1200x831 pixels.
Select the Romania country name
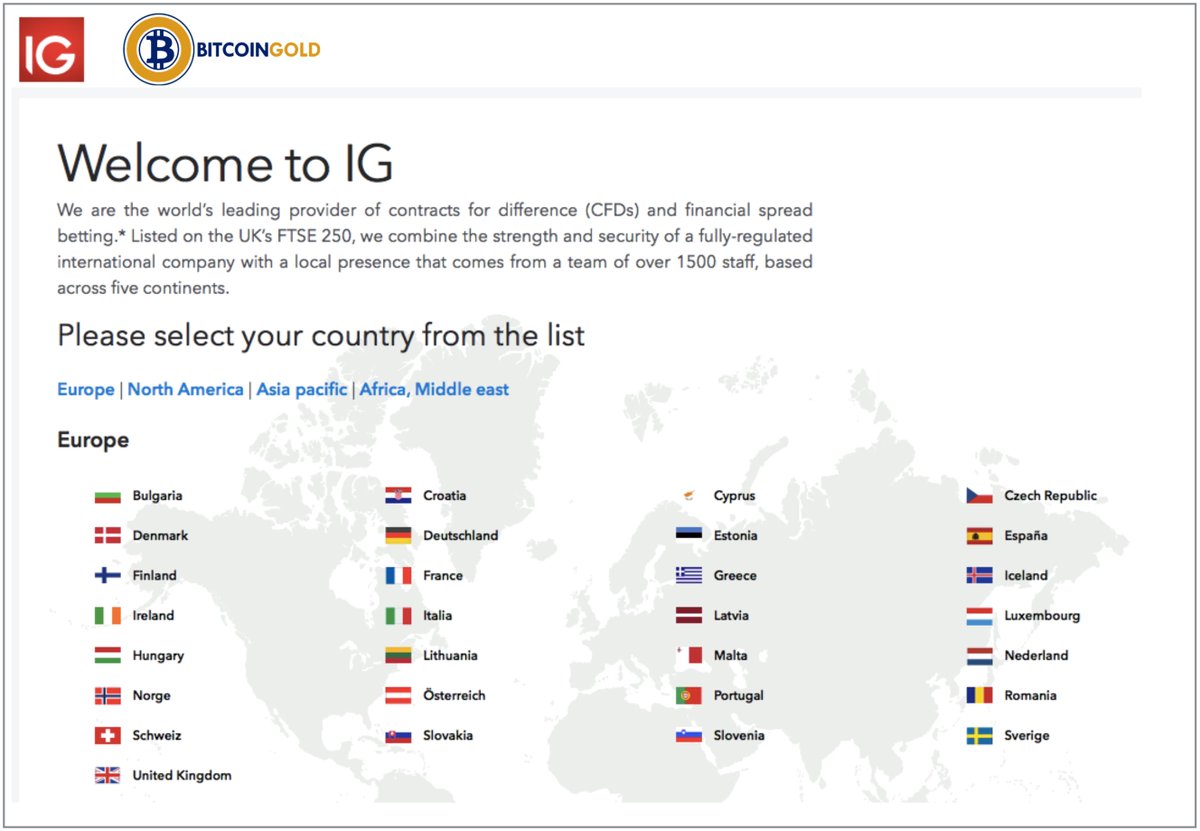[1030, 696]
